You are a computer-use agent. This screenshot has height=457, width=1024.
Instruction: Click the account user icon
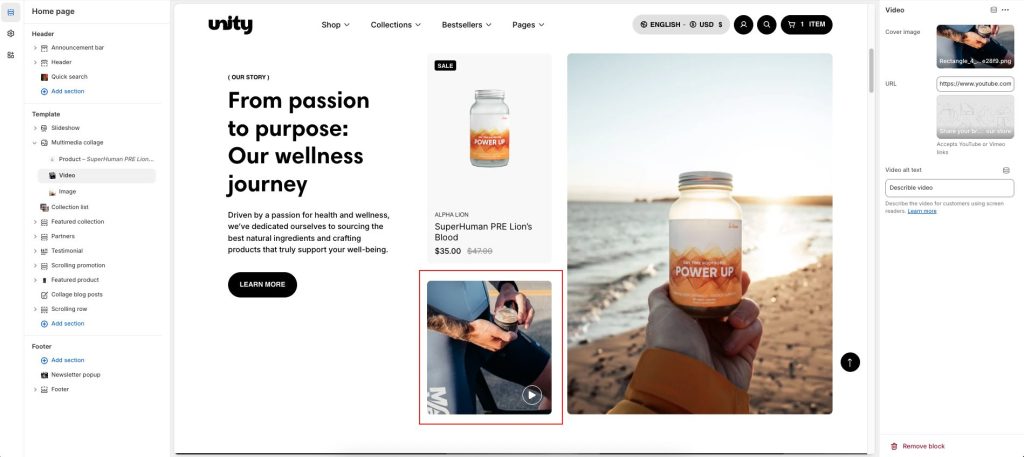[x=743, y=25]
